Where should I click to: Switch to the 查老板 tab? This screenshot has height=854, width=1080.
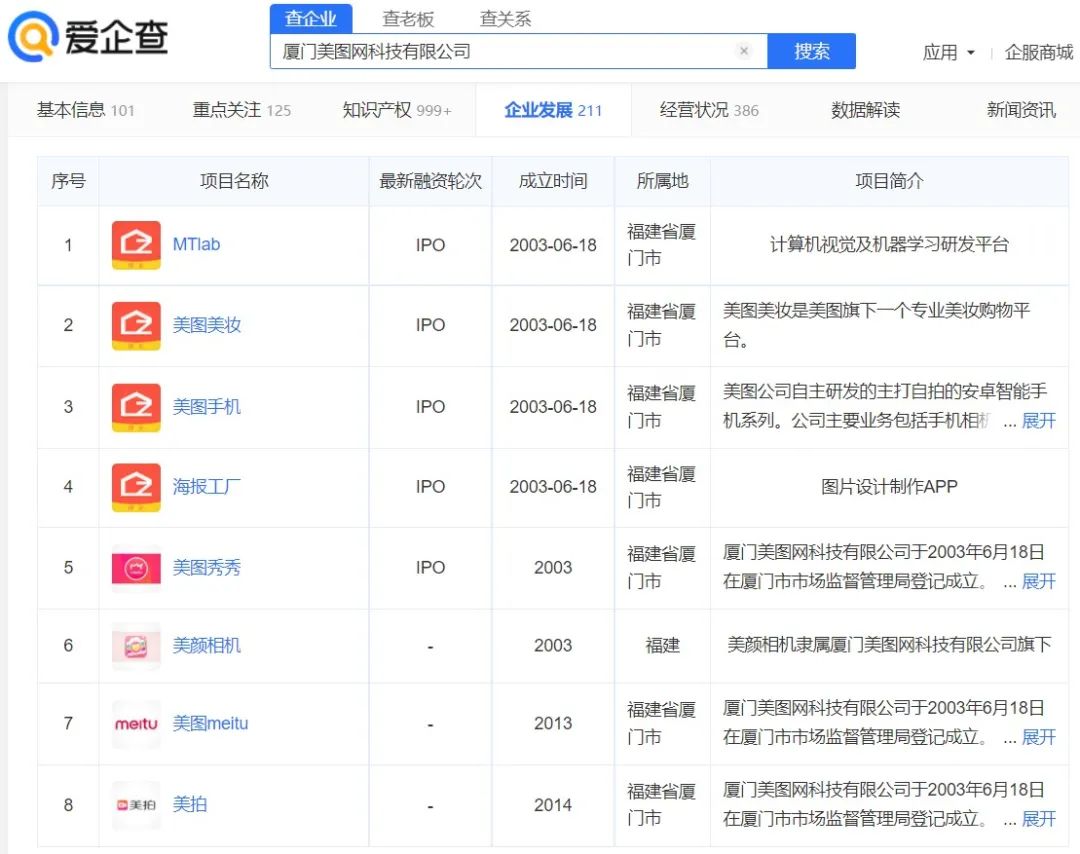click(408, 17)
